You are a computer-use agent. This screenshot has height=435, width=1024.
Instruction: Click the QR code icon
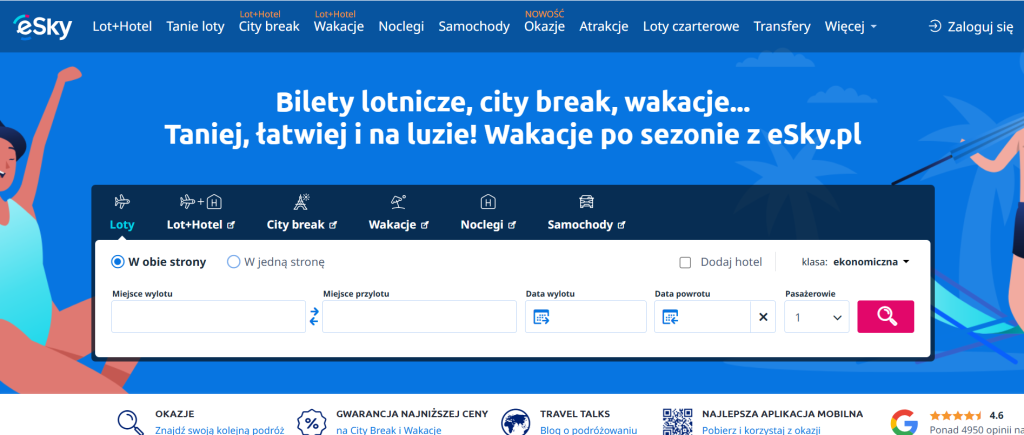point(677,422)
